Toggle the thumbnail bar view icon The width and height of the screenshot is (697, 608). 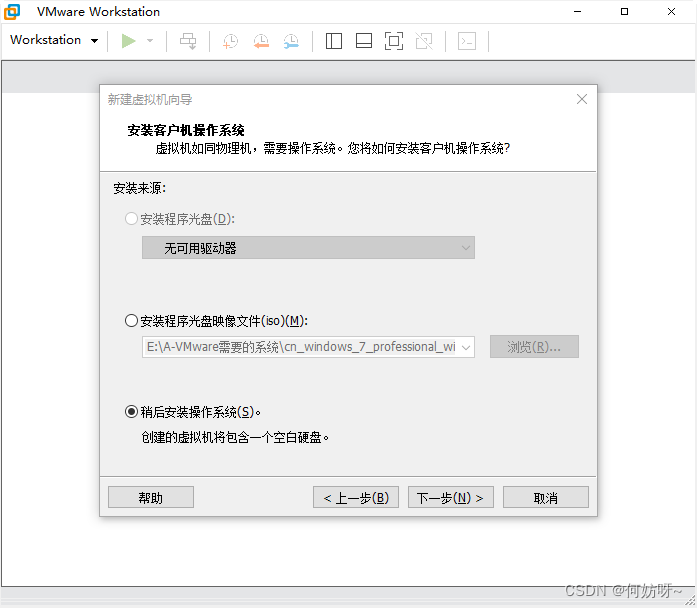pos(364,41)
